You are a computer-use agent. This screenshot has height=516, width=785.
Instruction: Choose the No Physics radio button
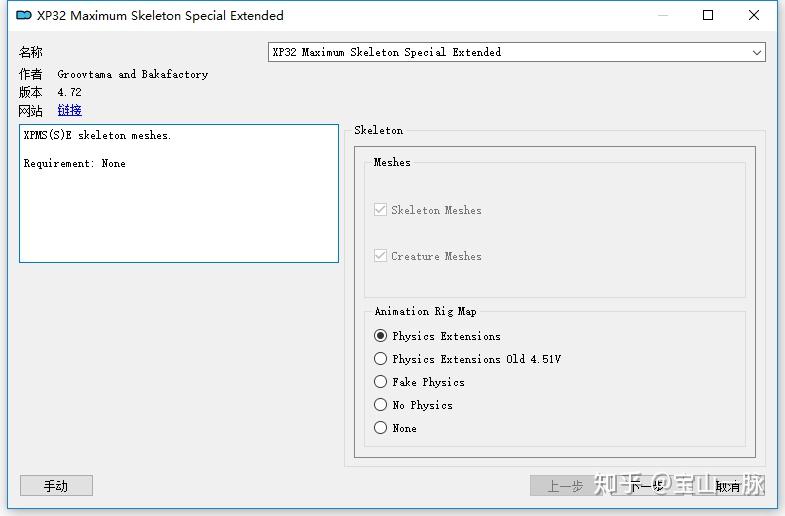pyautogui.click(x=380, y=405)
